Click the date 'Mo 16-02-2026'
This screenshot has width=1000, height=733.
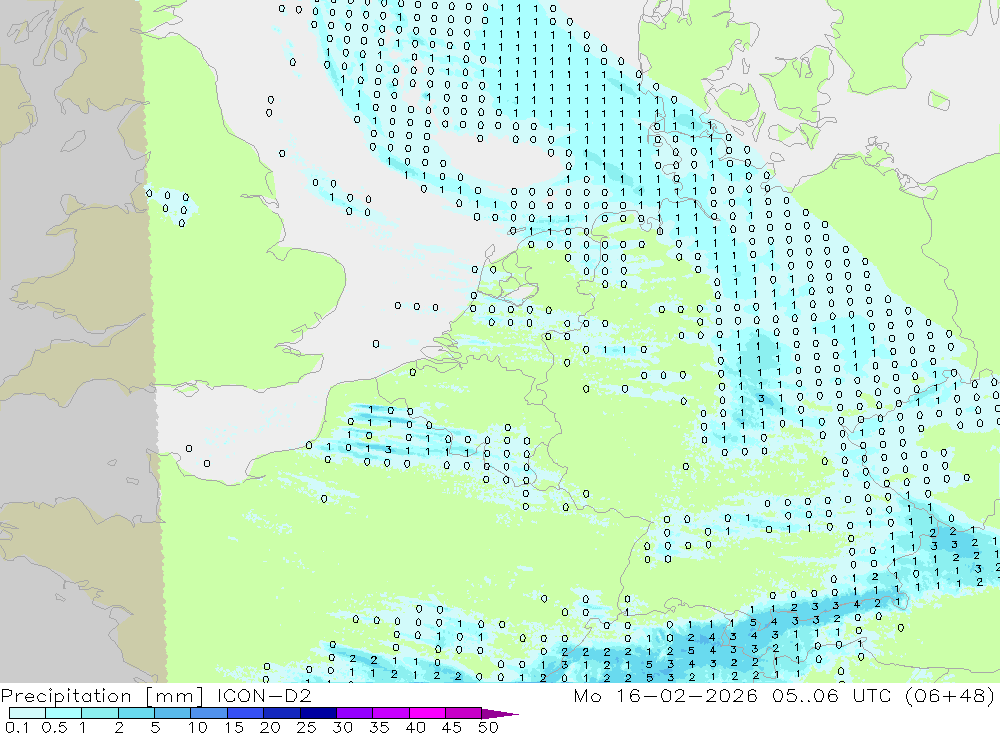(x=665, y=695)
